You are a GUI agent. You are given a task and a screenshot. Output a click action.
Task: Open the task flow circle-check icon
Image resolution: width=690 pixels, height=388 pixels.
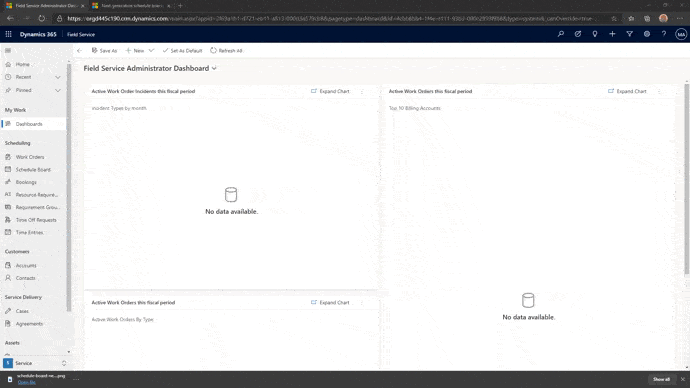[x=578, y=34]
